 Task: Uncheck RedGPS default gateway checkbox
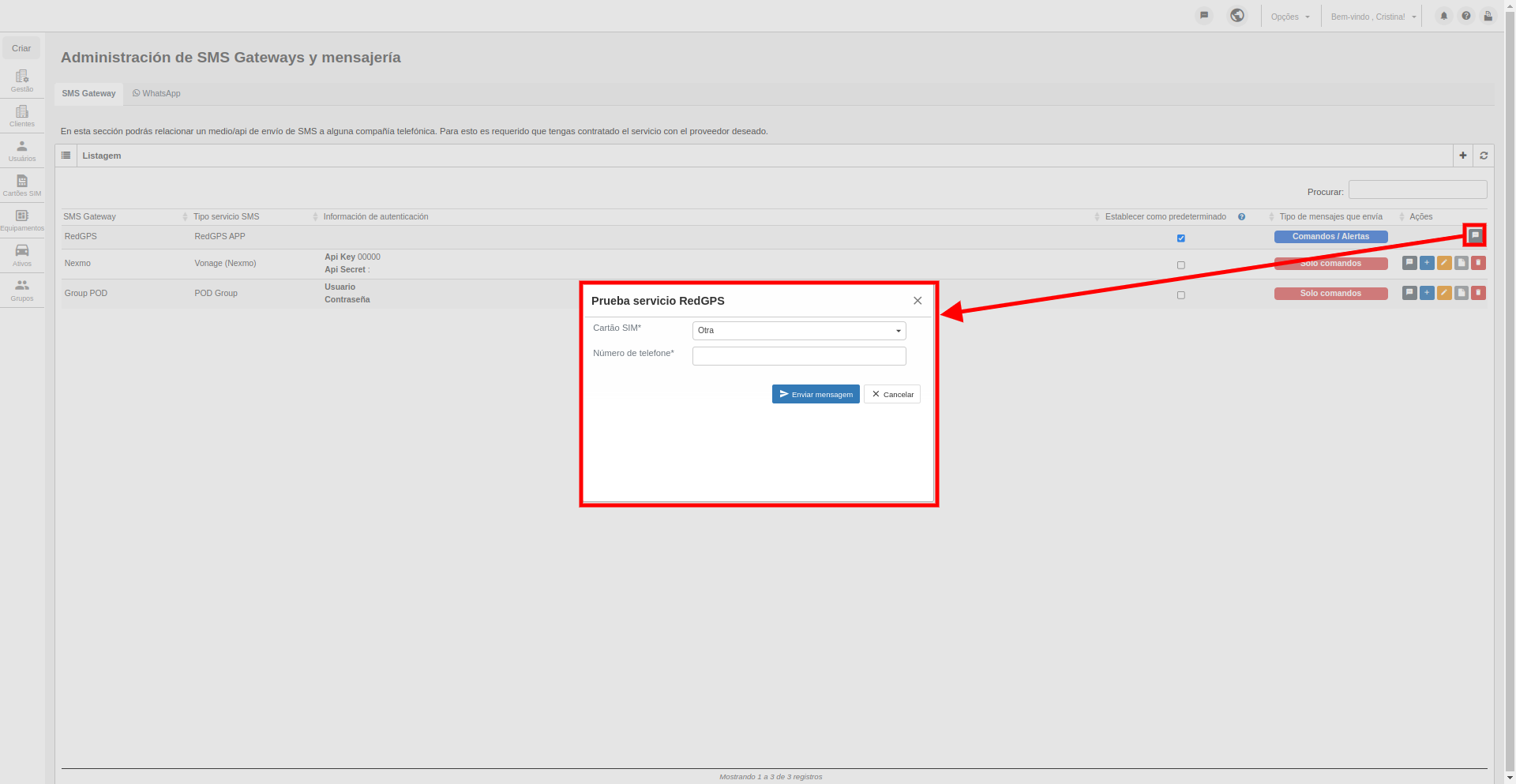(x=1180, y=238)
